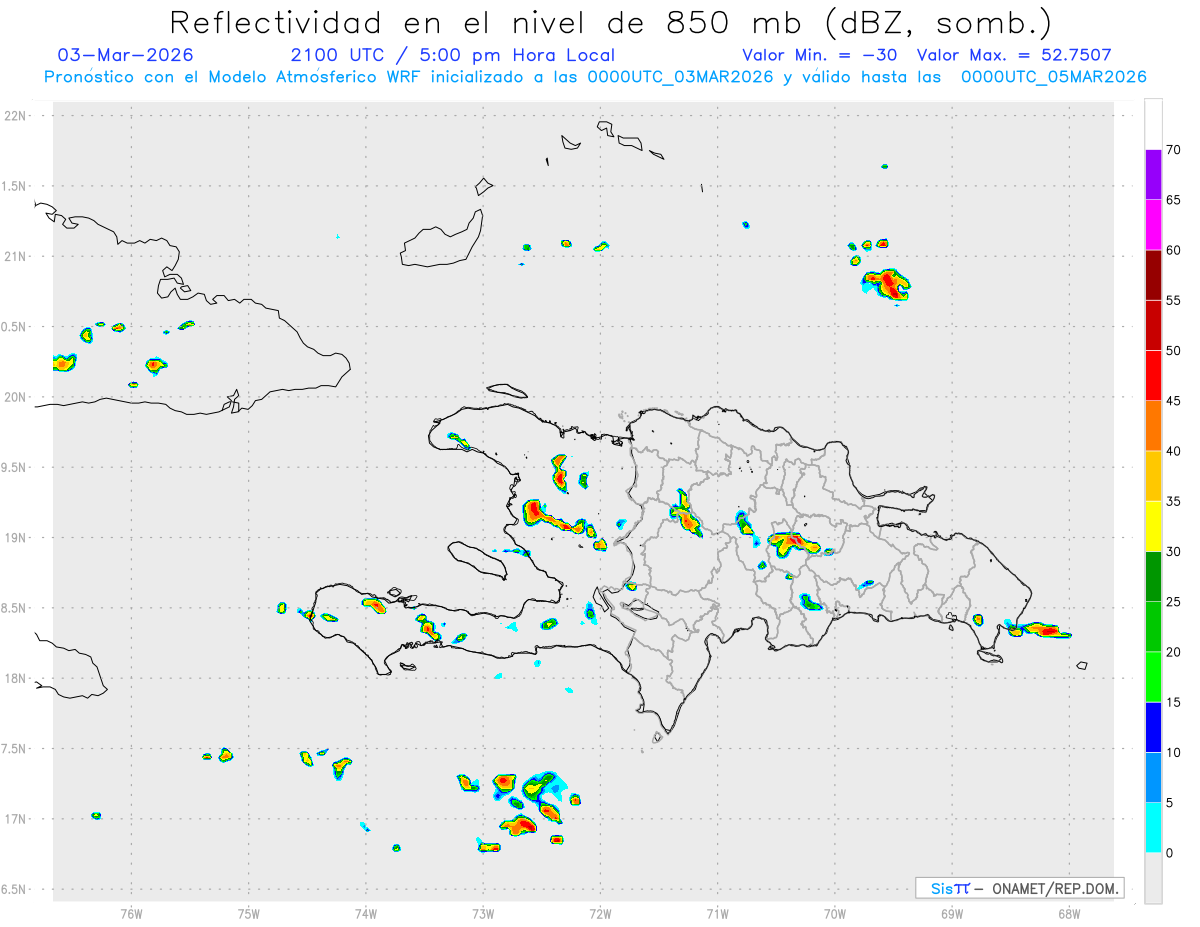The image size is (1200, 927).
Task: Select the "73W" longitude axis label
Action: pyautogui.click(x=483, y=913)
